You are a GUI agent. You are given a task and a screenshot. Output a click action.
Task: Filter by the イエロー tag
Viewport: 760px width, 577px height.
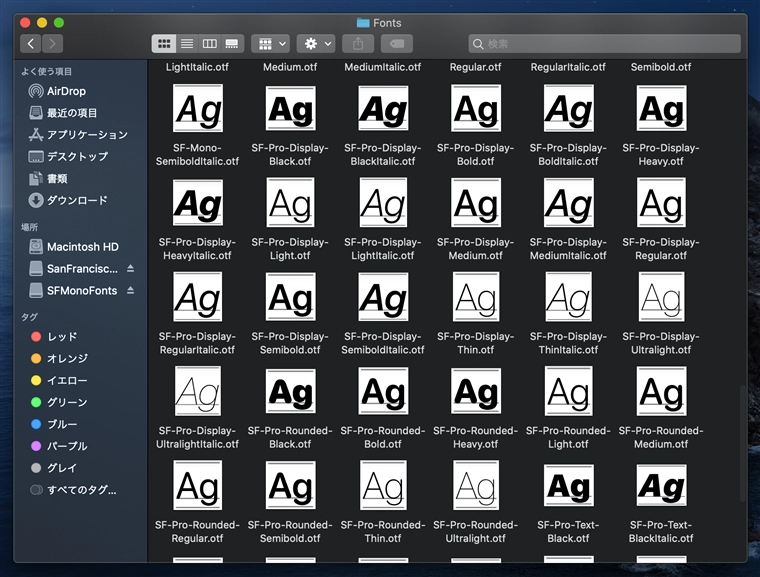pos(59,381)
